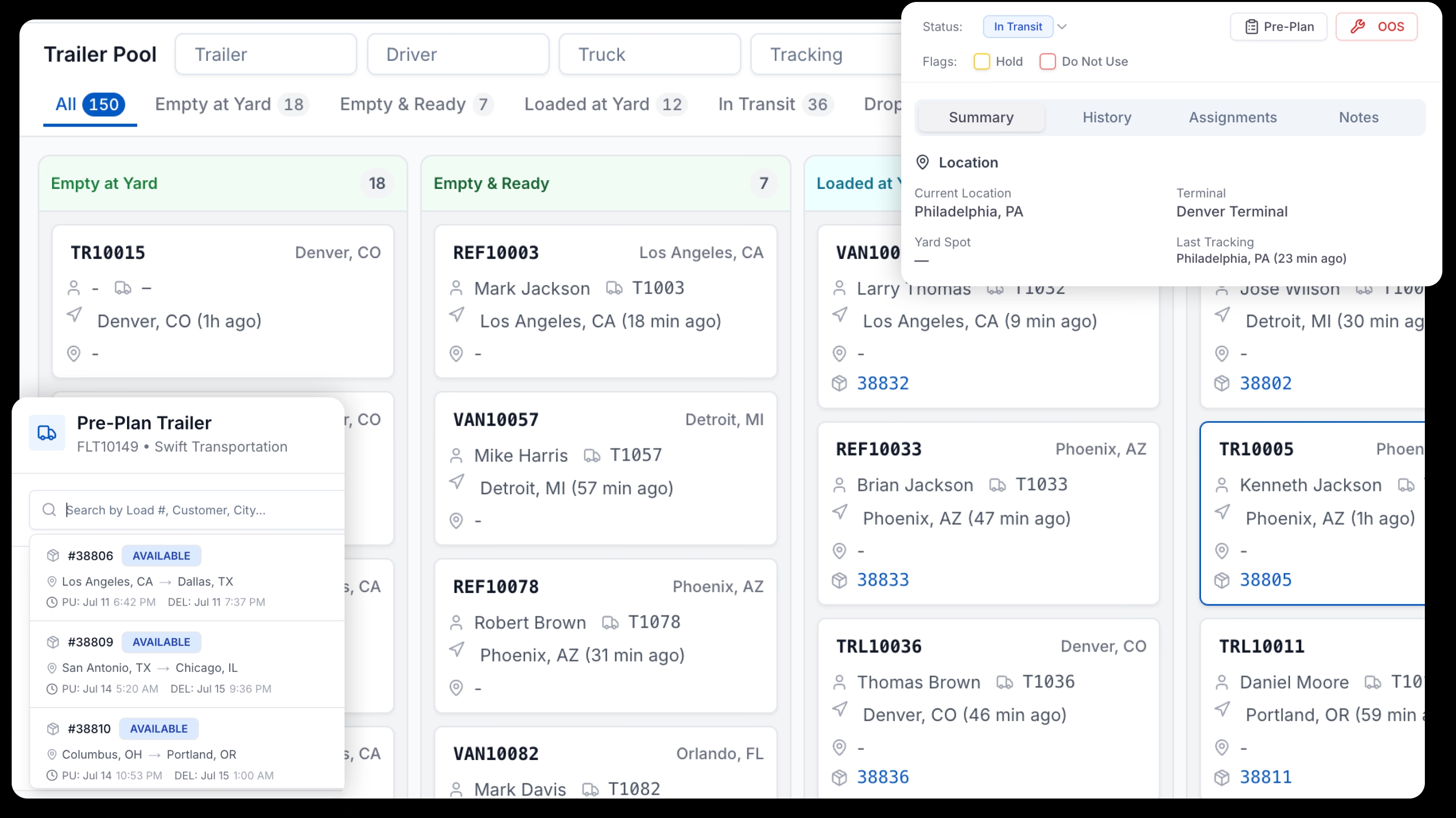Filter by Empty & Ready tab
The width and height of the screenshot is (1456, 818).
click(x=417, y=105)
